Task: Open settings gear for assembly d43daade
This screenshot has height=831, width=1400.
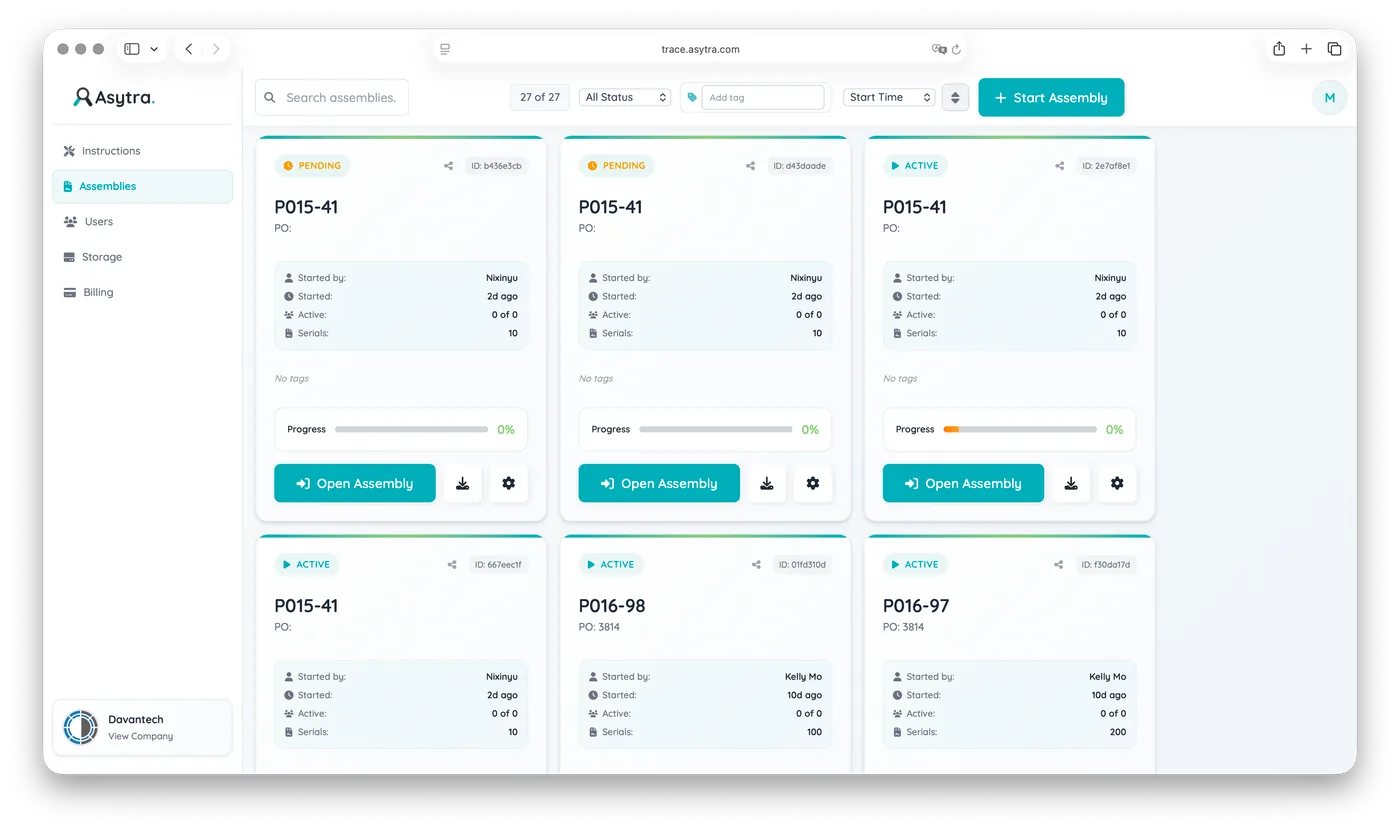Action: [x=813, y=483]
